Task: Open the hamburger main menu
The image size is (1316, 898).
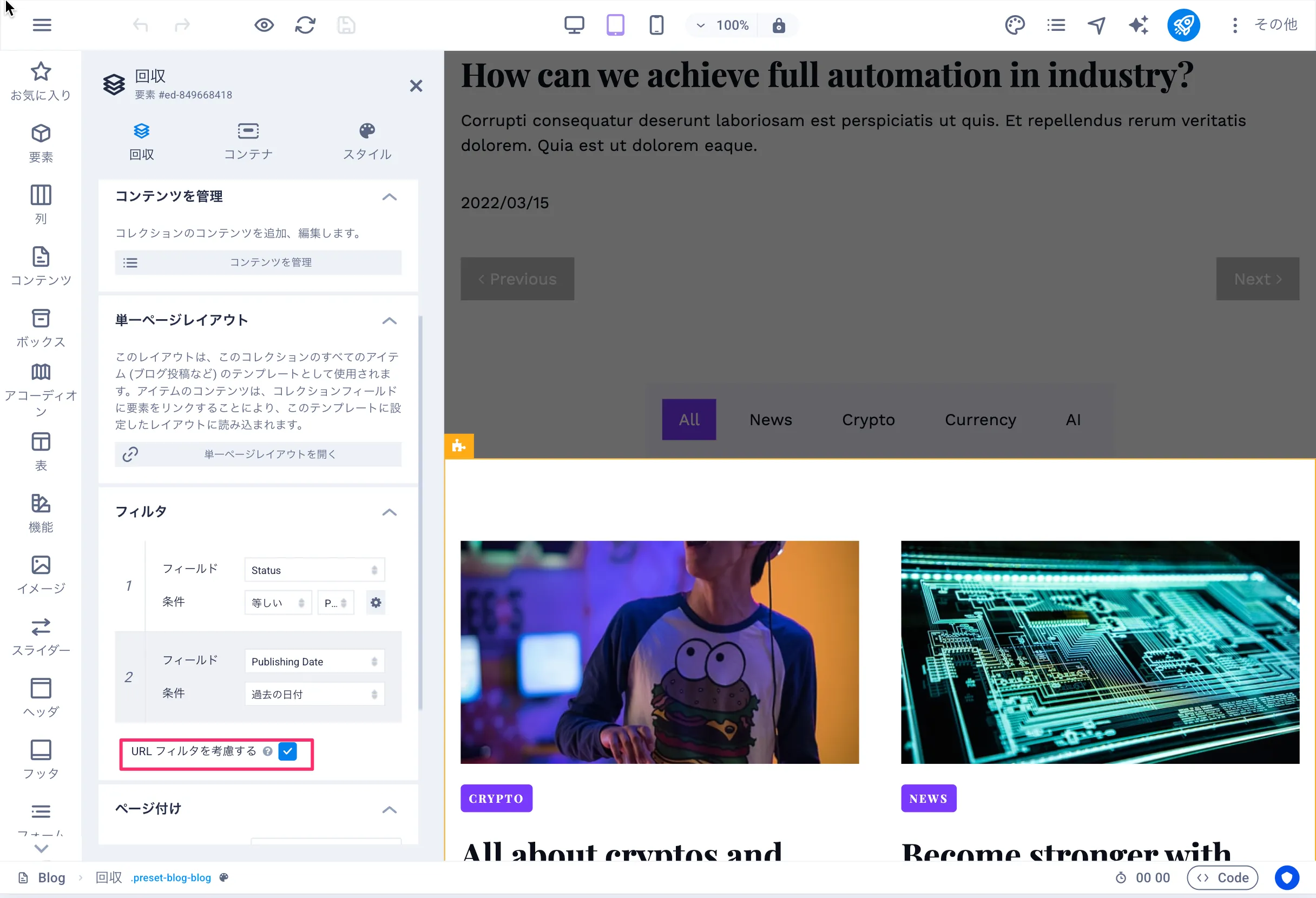Action: click(42, 25)
